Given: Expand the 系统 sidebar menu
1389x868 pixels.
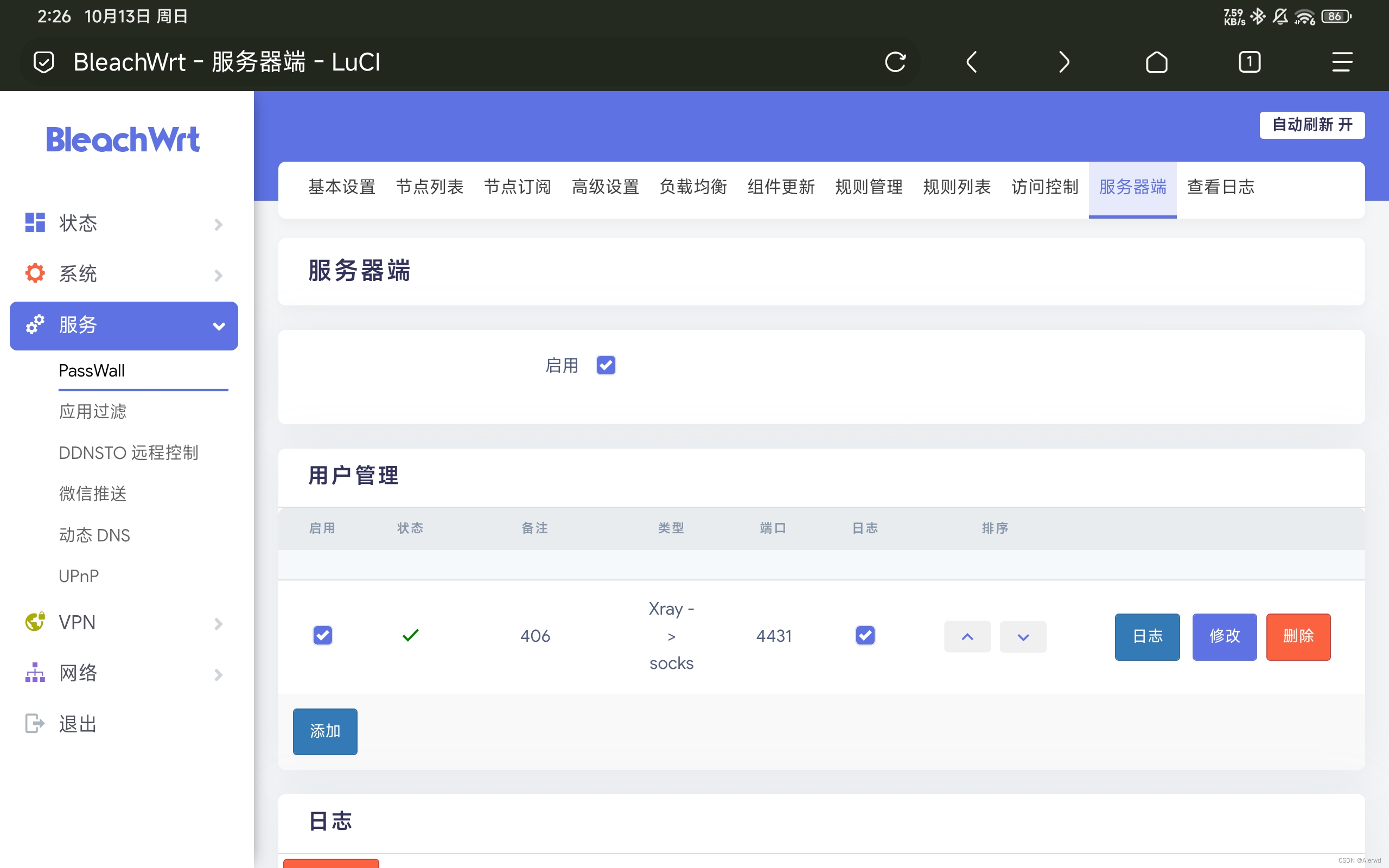Looking at the screenshot, I should 123,274.
